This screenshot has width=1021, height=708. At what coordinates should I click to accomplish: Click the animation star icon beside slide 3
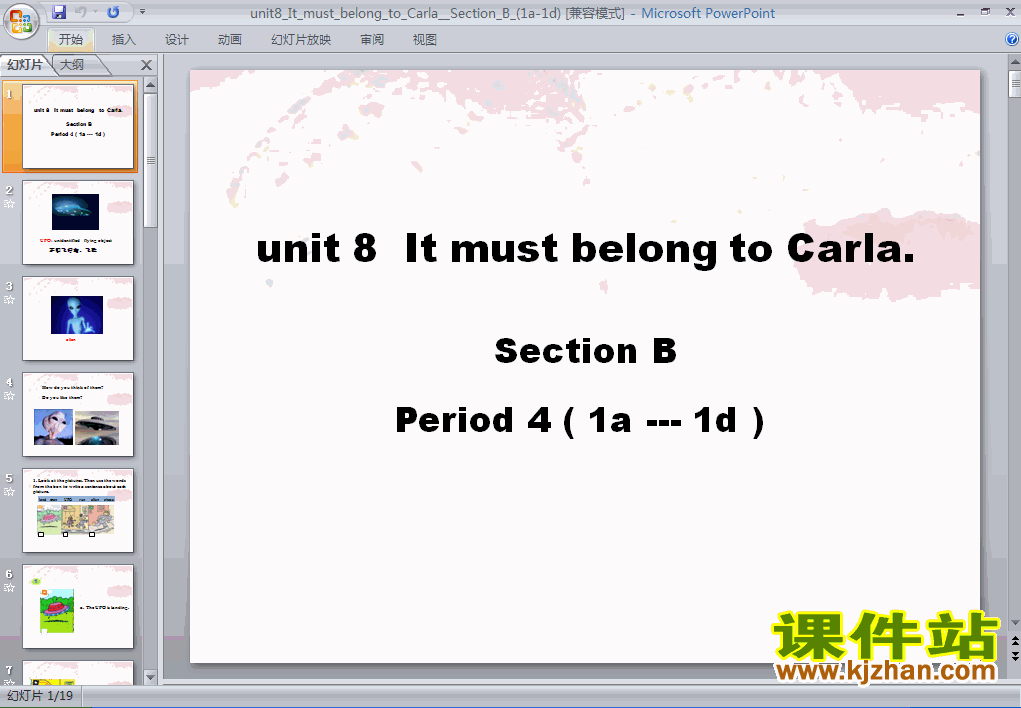pos(9,300)
